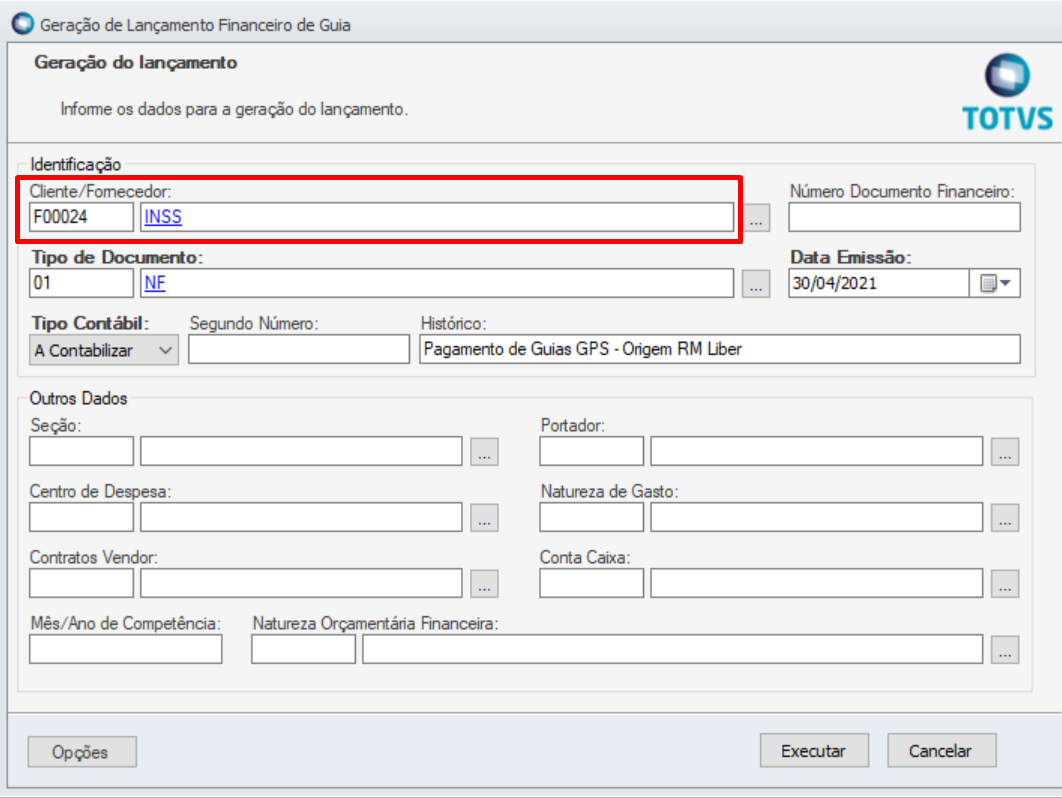The height and width of the screenshot is (798, 1062).
Task: Focus the Número Documento Financeiro field
Action: point(904,217)
